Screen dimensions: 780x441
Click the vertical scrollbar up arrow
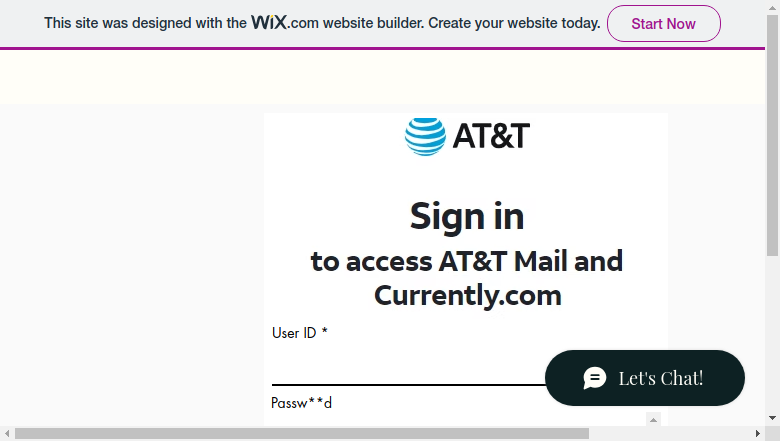tap(773, 7)
